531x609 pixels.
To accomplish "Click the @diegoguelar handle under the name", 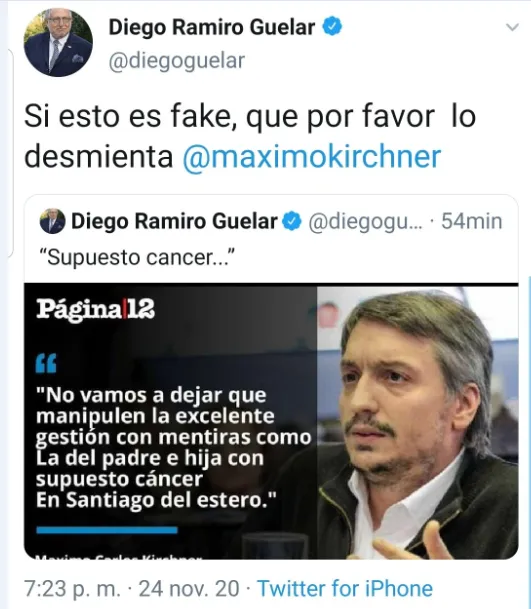I will coord(177,61).
